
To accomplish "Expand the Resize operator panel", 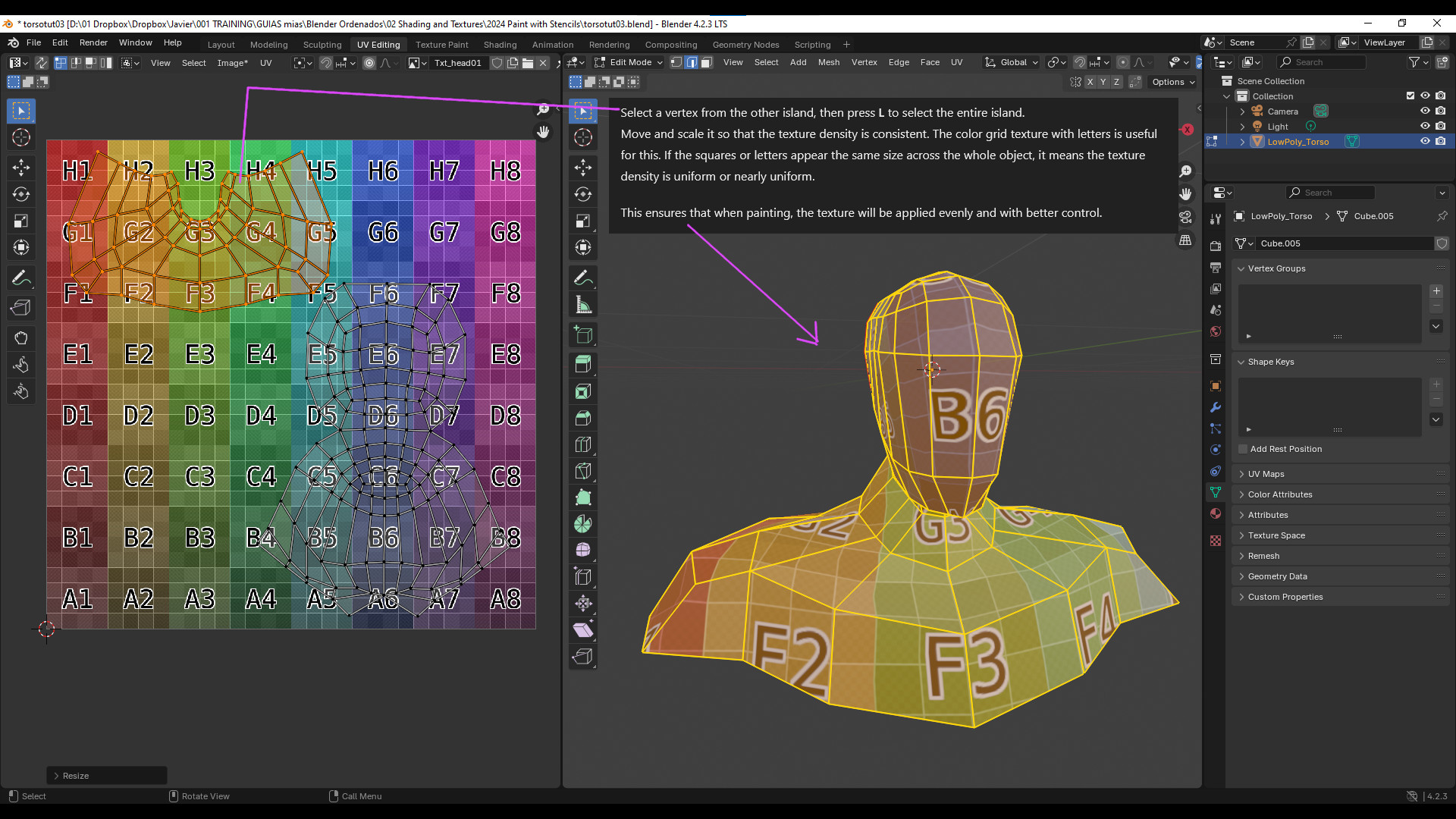I will (57, 776).
